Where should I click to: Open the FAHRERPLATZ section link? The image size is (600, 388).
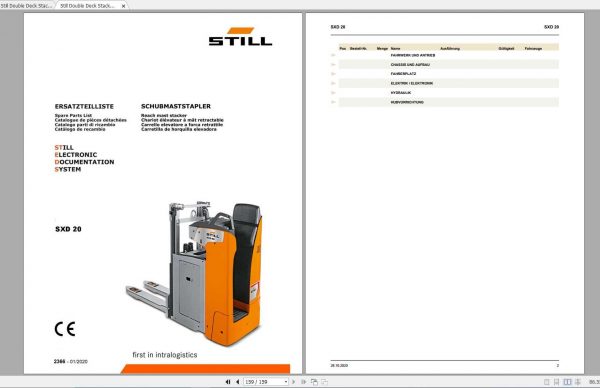pyautogui.click(x=403, y=74)
